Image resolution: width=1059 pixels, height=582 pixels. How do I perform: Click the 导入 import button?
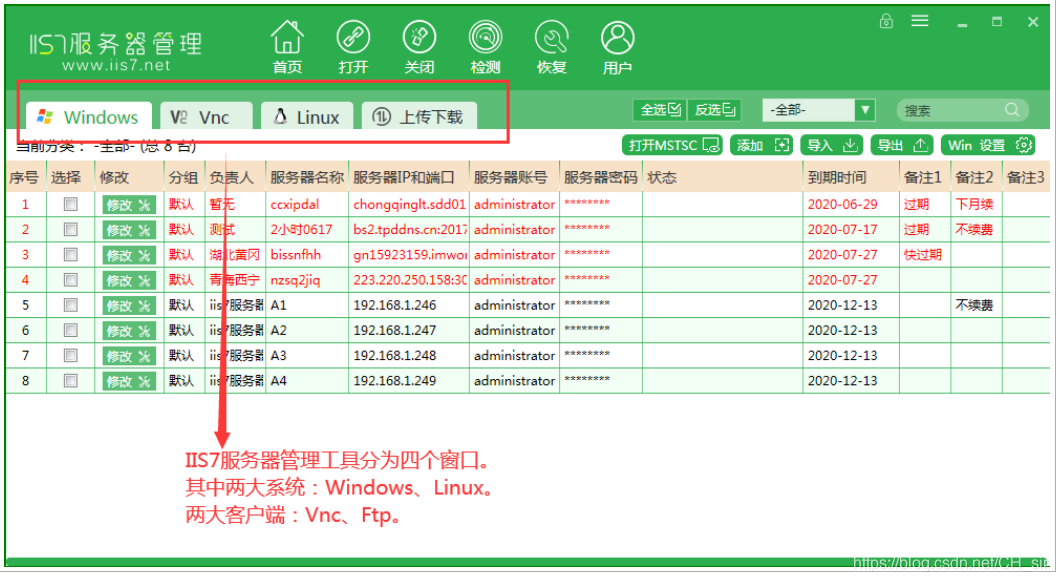tap(831, 145)
